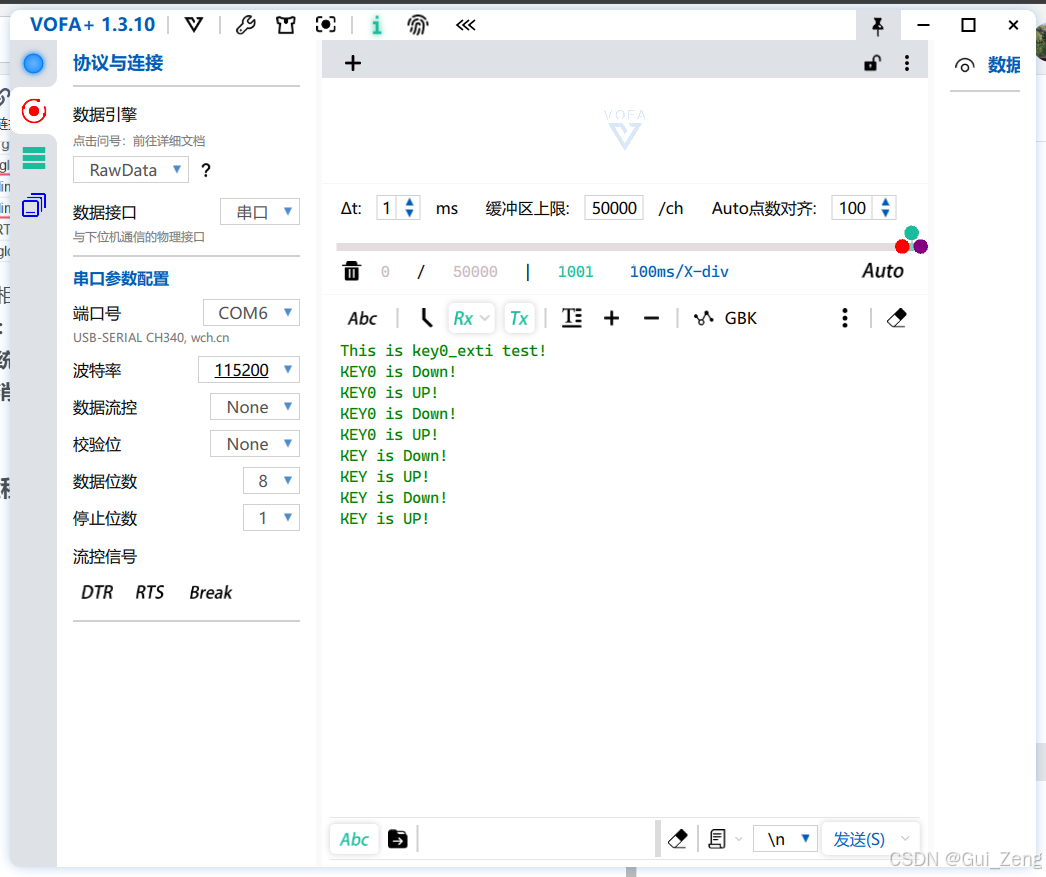The height and width of the screenshot is (877, 1046).
Task: Click the Δt spinner arrows
Action: pyautogui.click(x=410, y=208)
